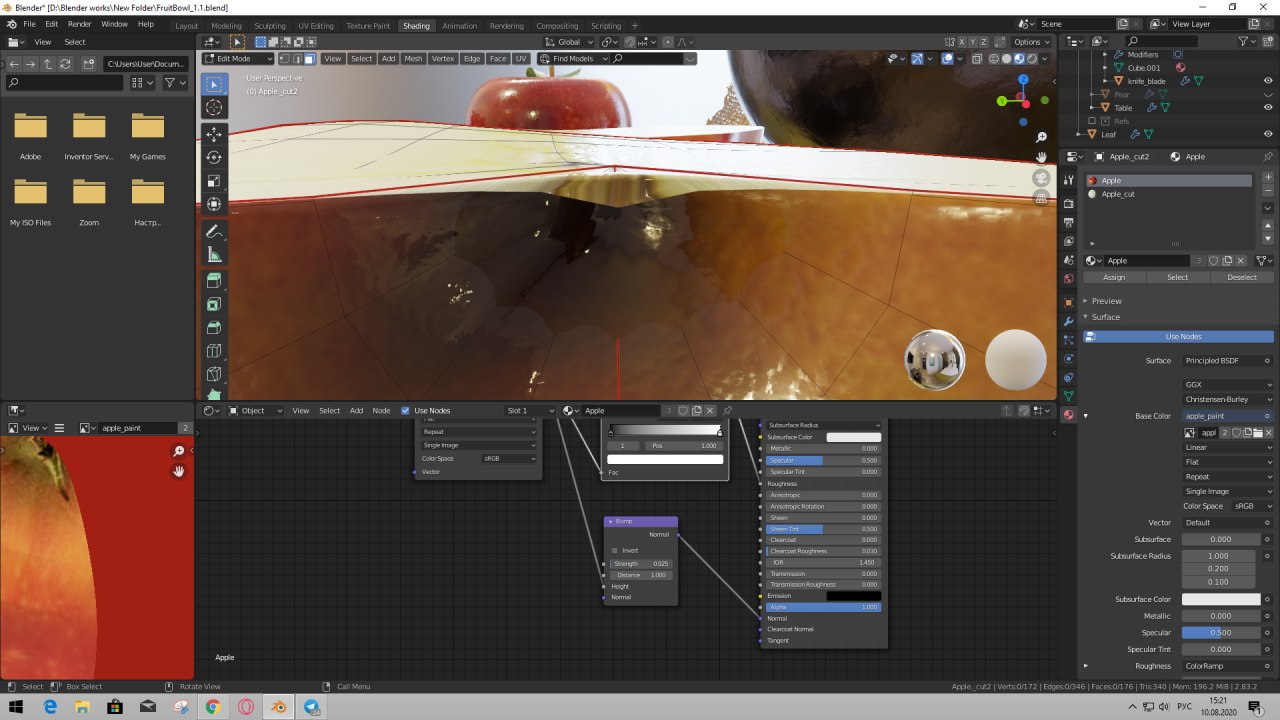Open the GGX distribution dropdown
The image size is (1280, 720).
[1228, 384]
